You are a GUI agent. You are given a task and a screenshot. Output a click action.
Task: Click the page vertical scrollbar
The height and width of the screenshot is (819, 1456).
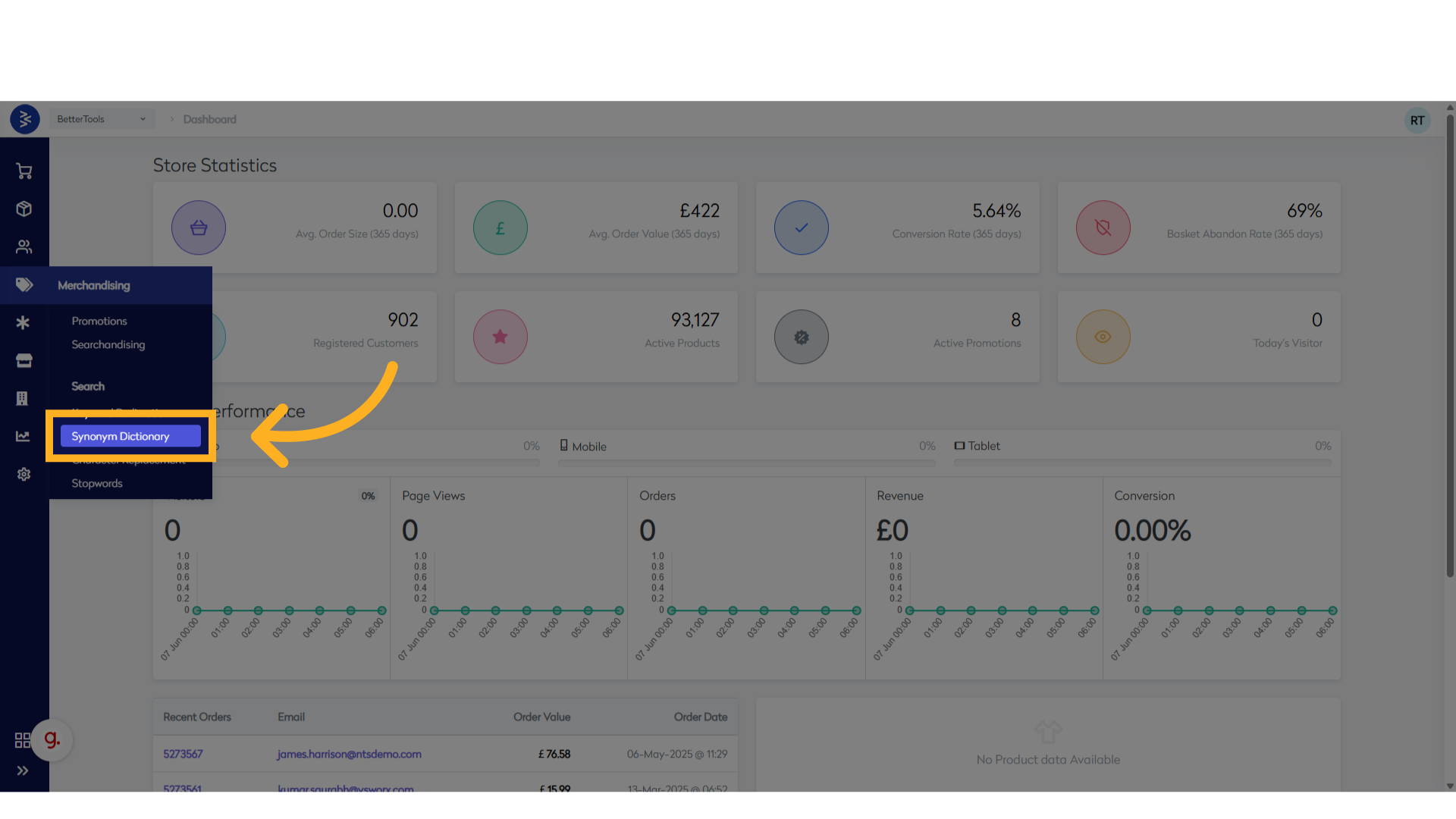pos(1450,345)
